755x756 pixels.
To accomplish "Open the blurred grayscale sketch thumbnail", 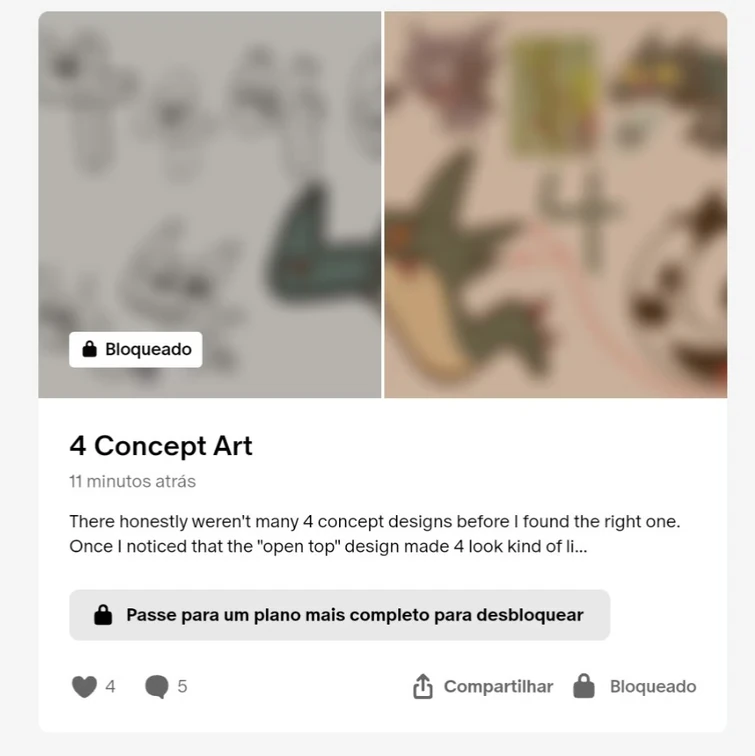I will [210, 205].
